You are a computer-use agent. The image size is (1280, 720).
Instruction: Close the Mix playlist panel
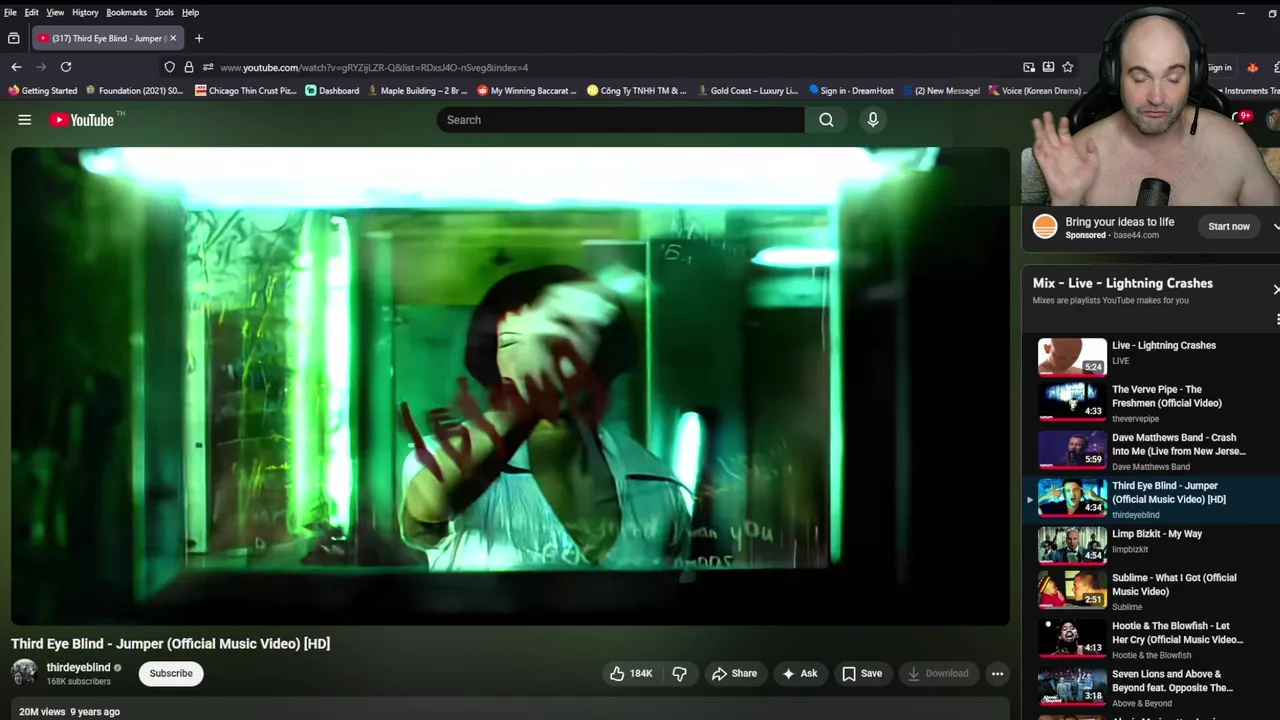(1276, 289)
